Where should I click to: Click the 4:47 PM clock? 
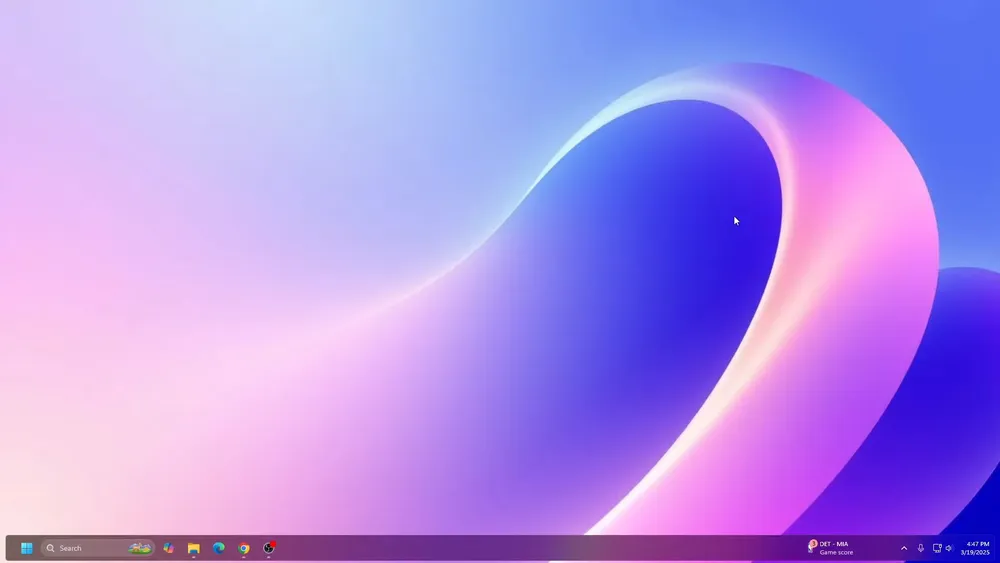click(977, 544)
